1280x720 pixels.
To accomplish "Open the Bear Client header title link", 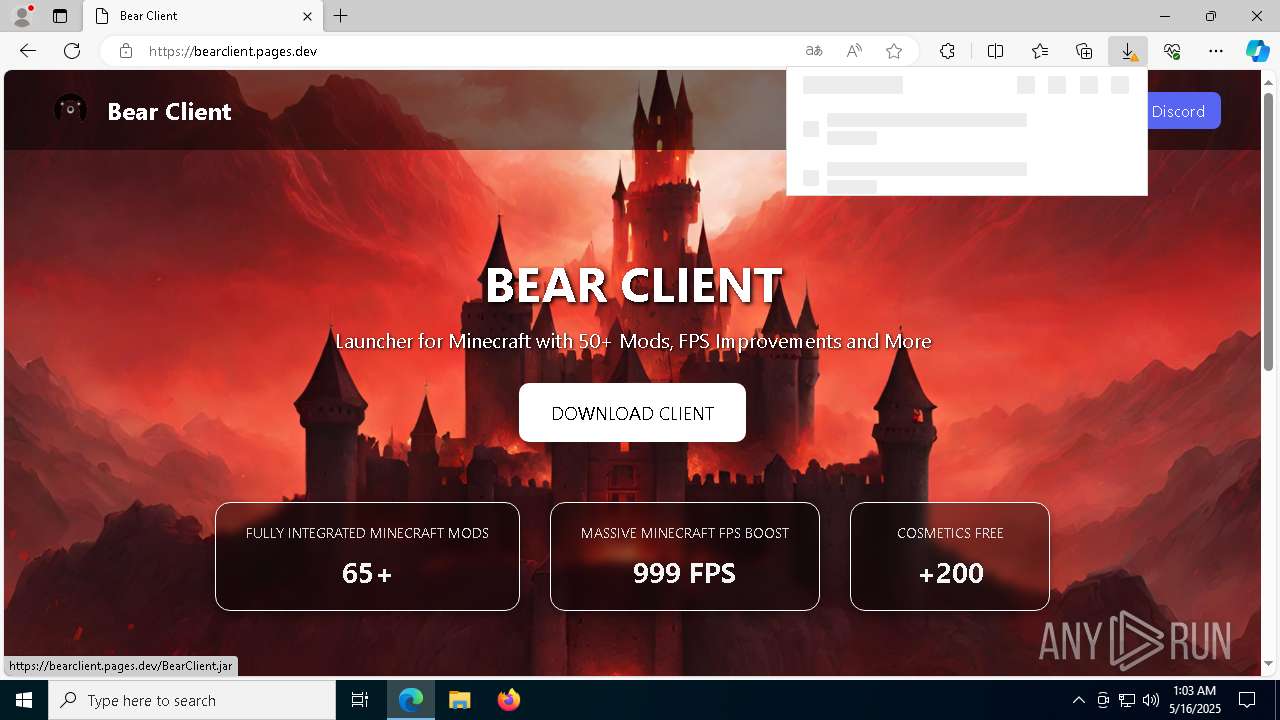I will pos(169,111).
